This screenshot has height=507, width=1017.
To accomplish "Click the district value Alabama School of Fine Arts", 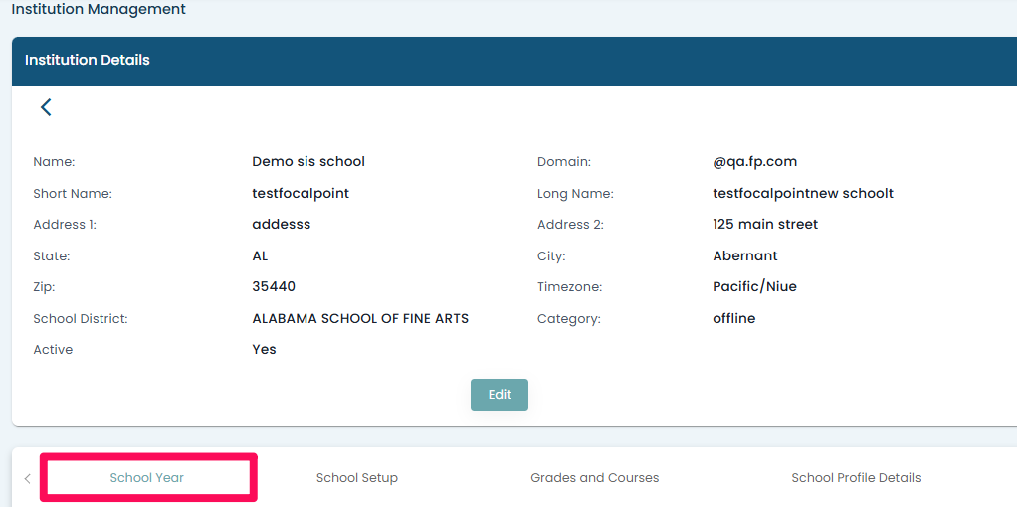I will point(360,319).
